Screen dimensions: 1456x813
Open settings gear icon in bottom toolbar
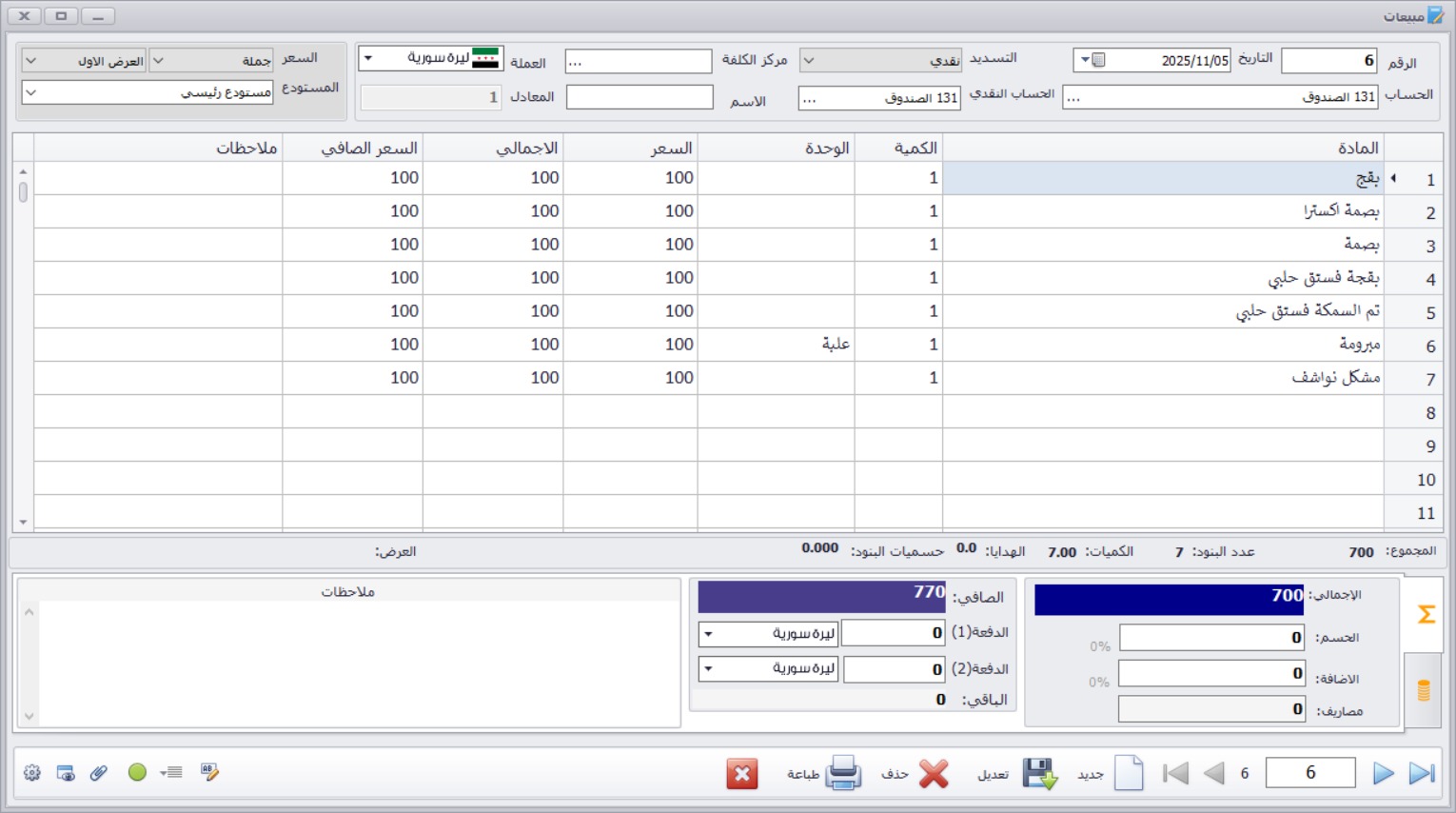(x=32, y=773)
